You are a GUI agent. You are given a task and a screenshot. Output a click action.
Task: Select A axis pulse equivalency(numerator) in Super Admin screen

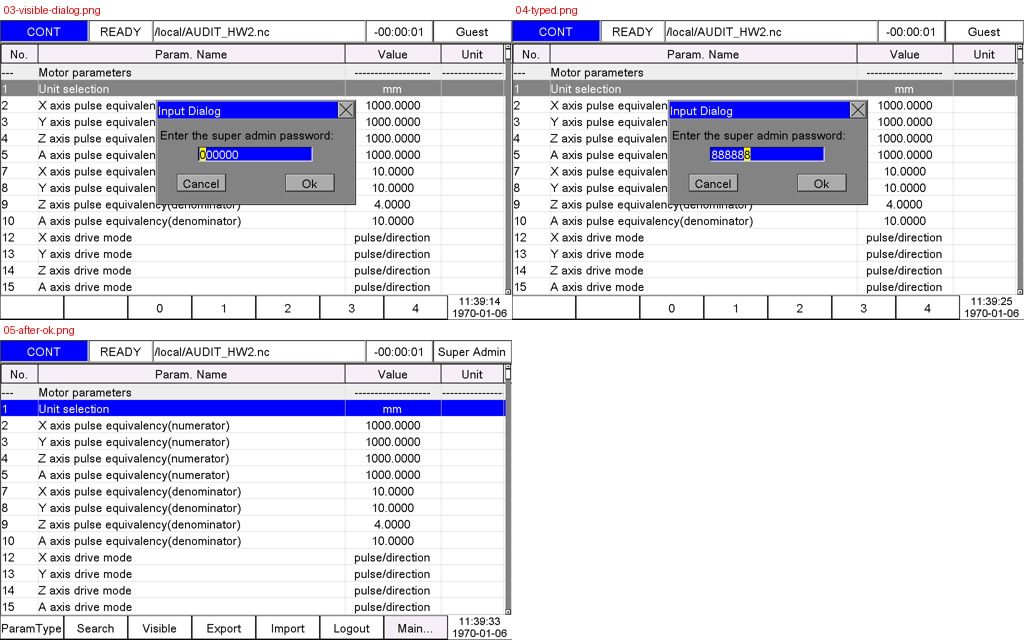[253, 475]
